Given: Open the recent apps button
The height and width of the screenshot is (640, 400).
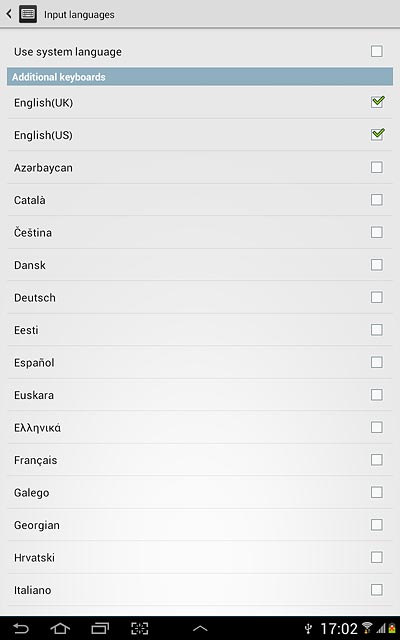Looking at the screenshot, I should click(100, 628).
